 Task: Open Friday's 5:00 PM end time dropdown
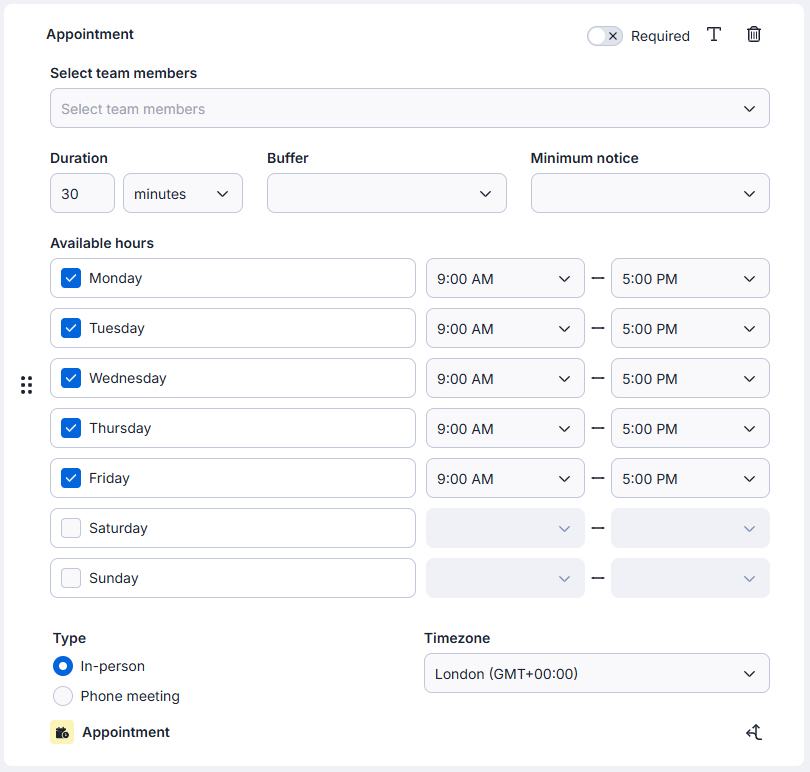coord(689,479)
